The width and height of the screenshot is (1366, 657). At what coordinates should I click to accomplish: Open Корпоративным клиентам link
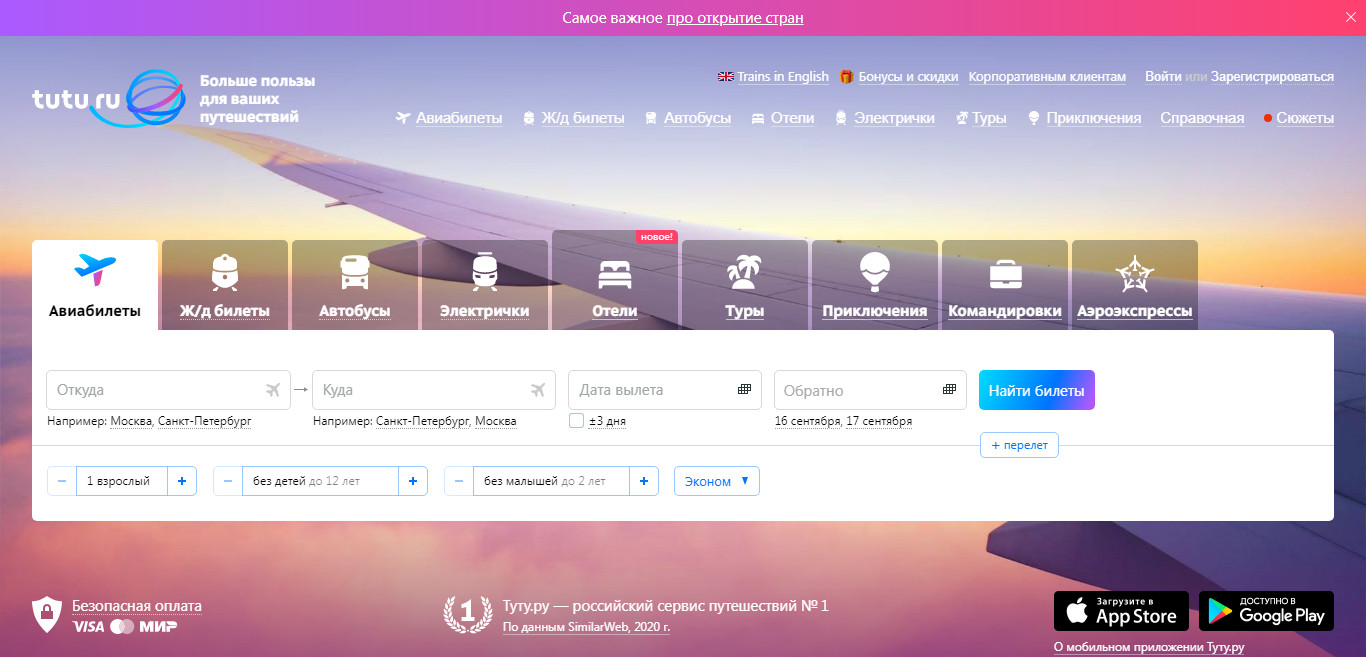coord(1047,76)
